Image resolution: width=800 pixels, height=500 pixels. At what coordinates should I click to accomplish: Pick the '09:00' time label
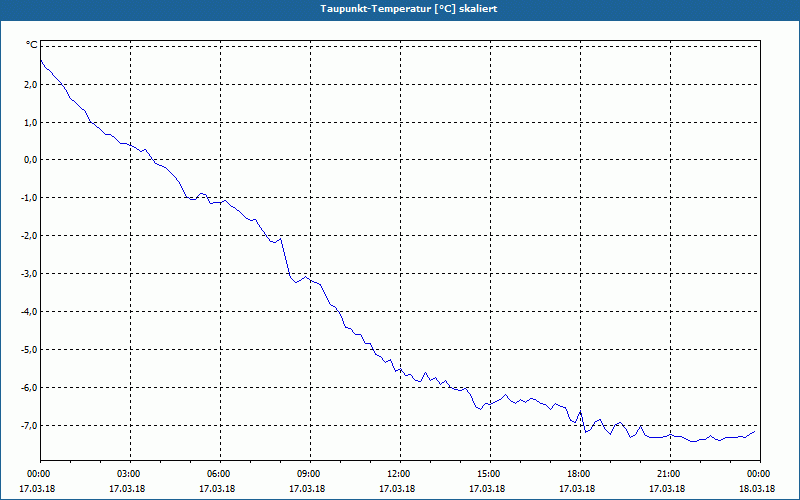click(309, 474)
